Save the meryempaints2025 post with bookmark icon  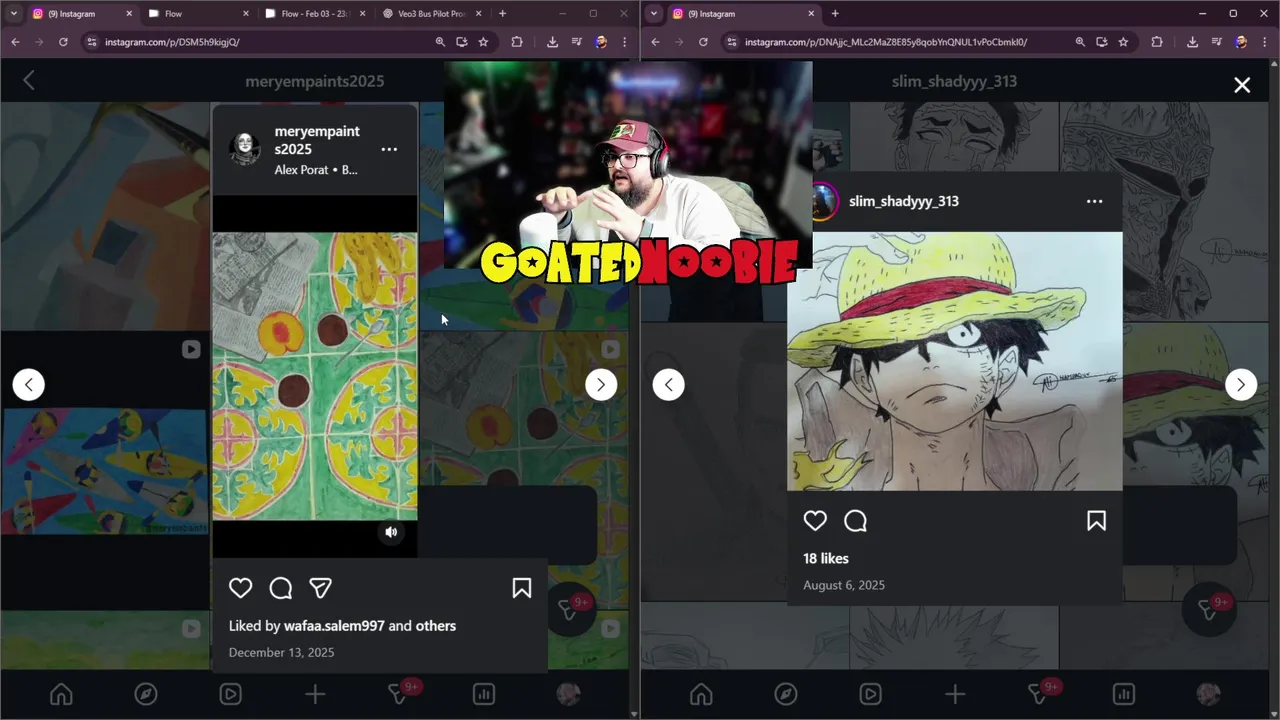522,588
